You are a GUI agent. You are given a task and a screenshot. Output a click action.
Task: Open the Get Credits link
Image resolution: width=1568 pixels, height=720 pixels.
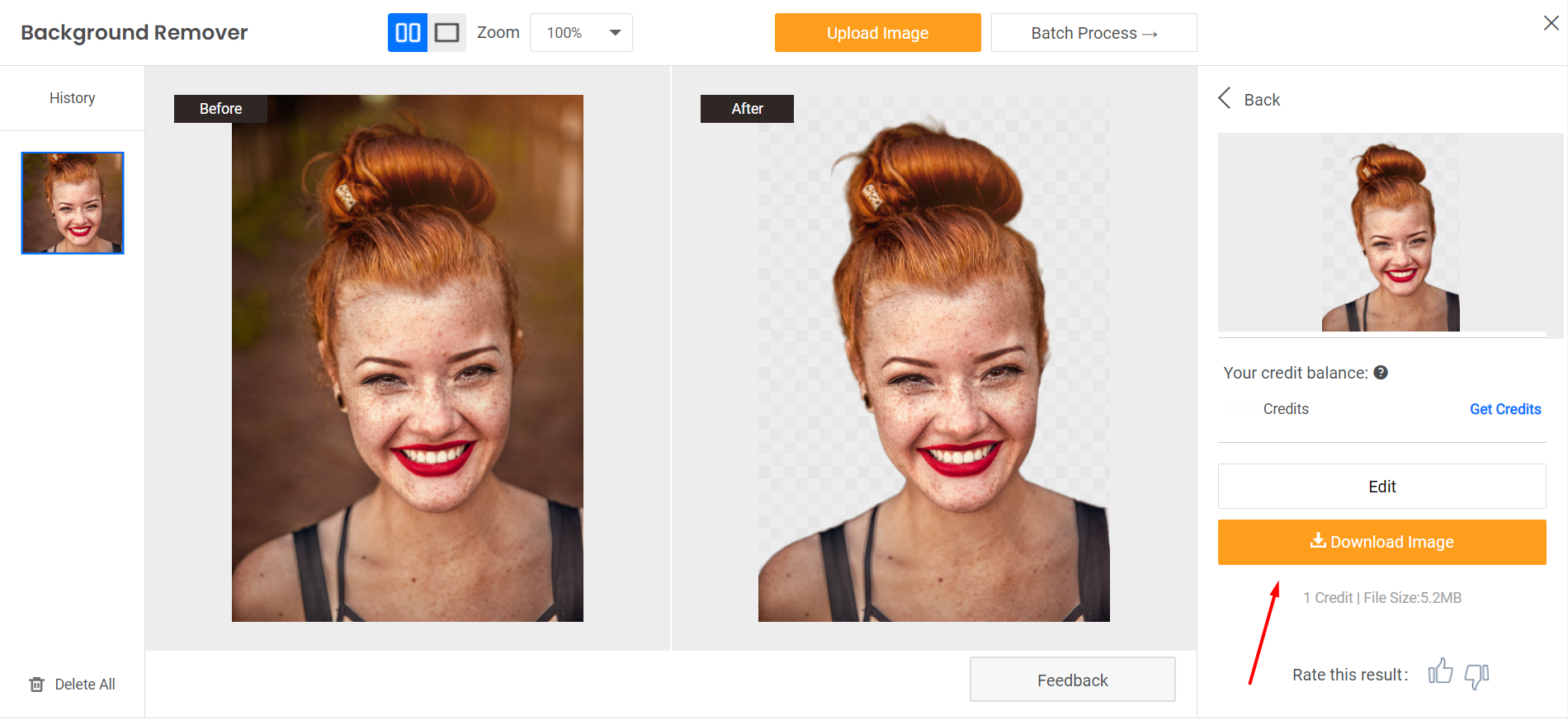coord(1504,409)
